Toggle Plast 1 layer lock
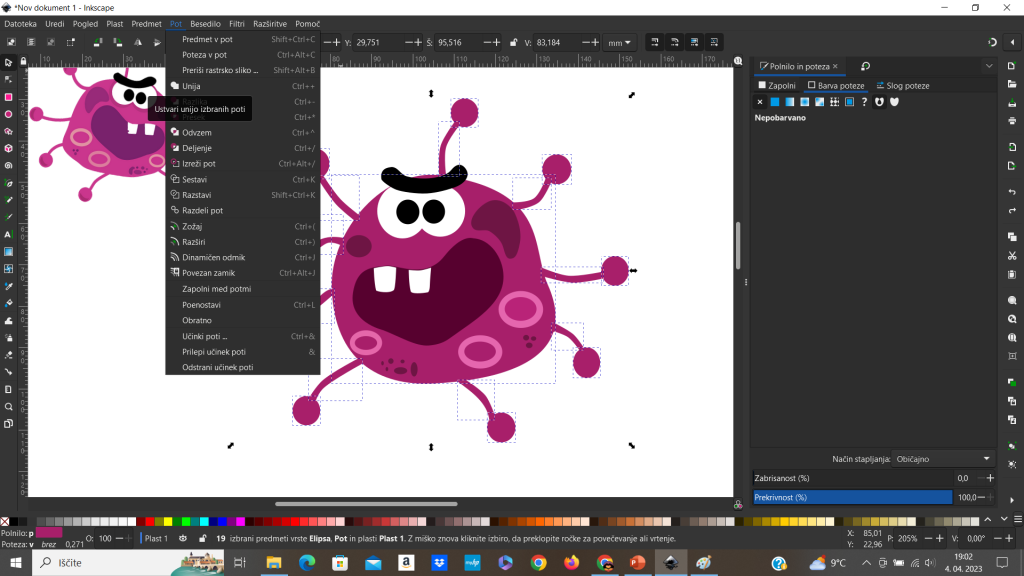 click(202, 539)
